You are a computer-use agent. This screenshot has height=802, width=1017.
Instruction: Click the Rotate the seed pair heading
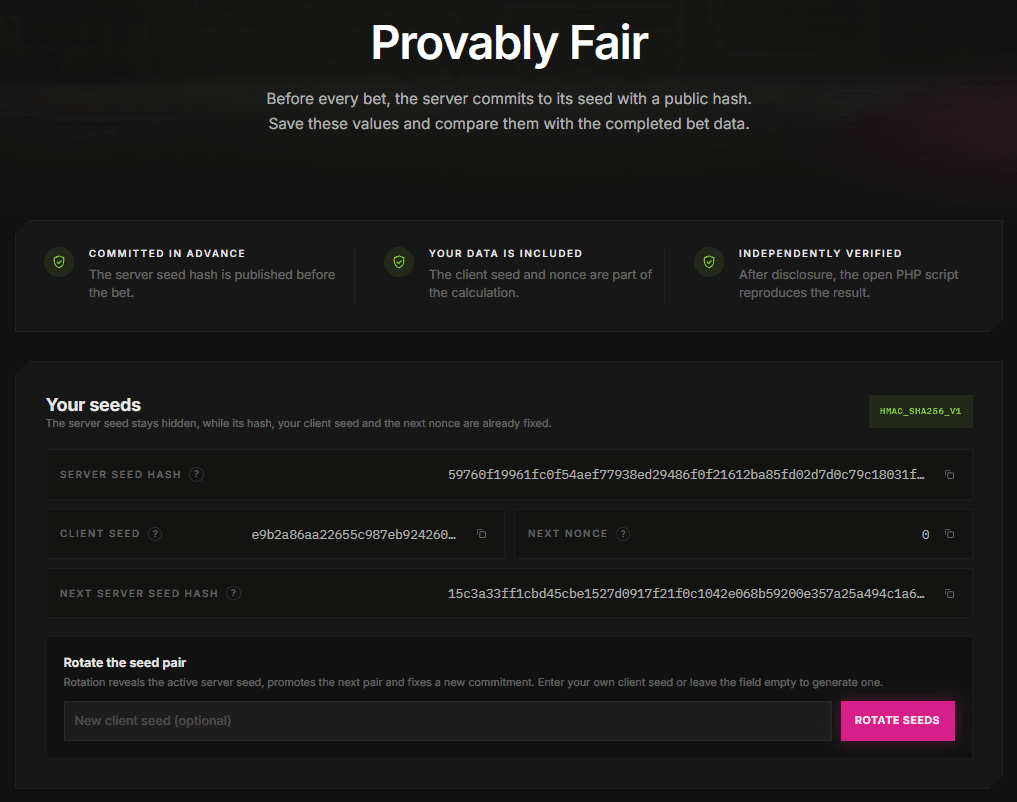click(x=125, y=663)
